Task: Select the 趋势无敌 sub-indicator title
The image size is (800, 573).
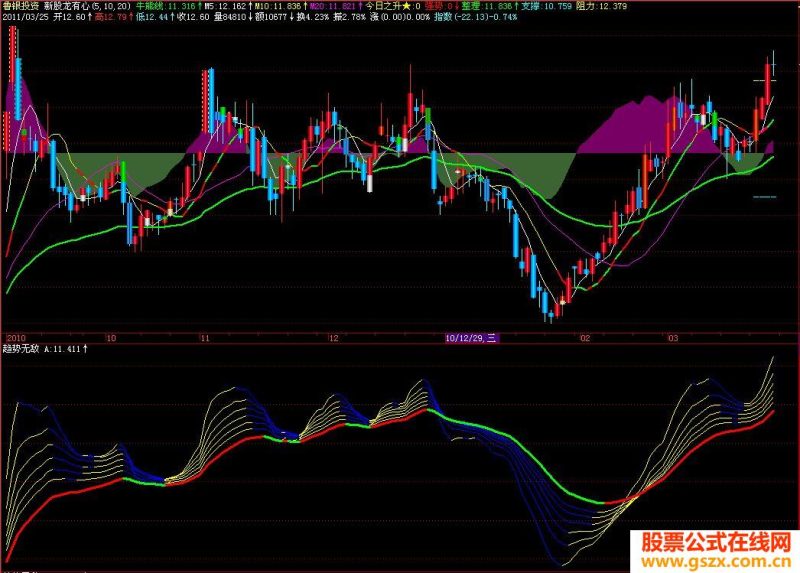Action: [x=20, y=349]
